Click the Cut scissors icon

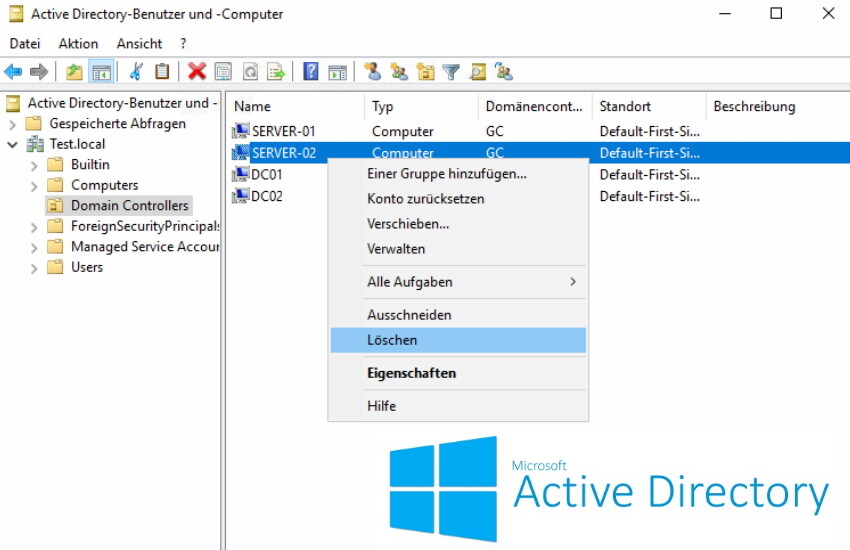point(136,72)
